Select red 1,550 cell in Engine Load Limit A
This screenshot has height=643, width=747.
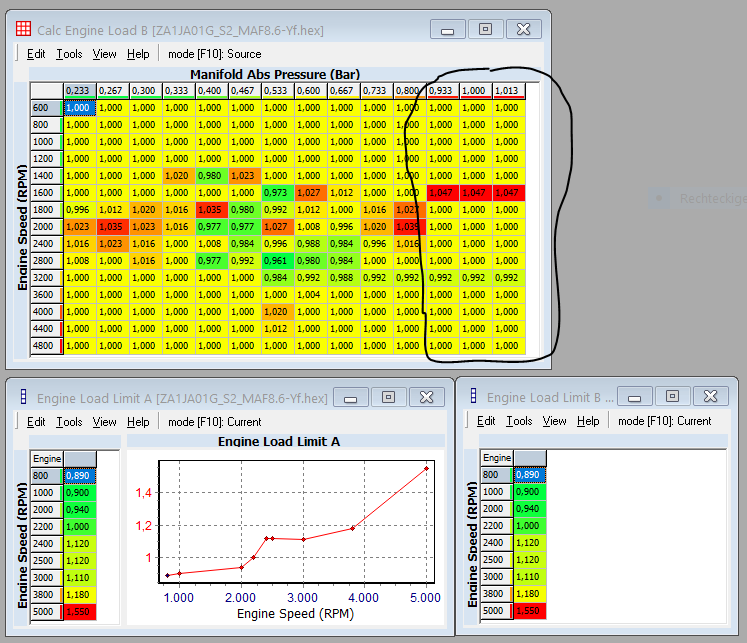click(x=80, y=611)
